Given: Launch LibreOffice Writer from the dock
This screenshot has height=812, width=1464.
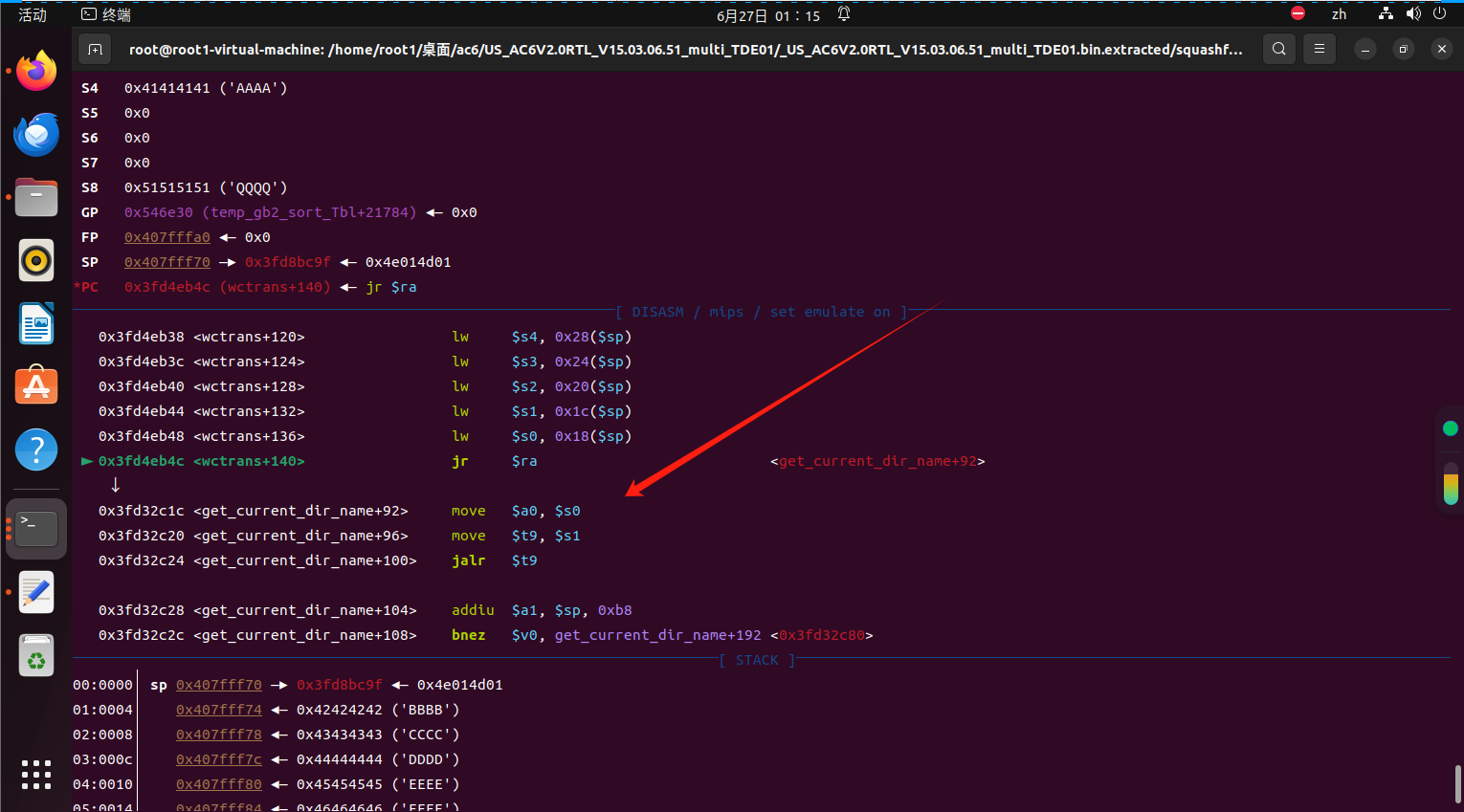Looking at the screenshot, I should [x=36, y=323].
